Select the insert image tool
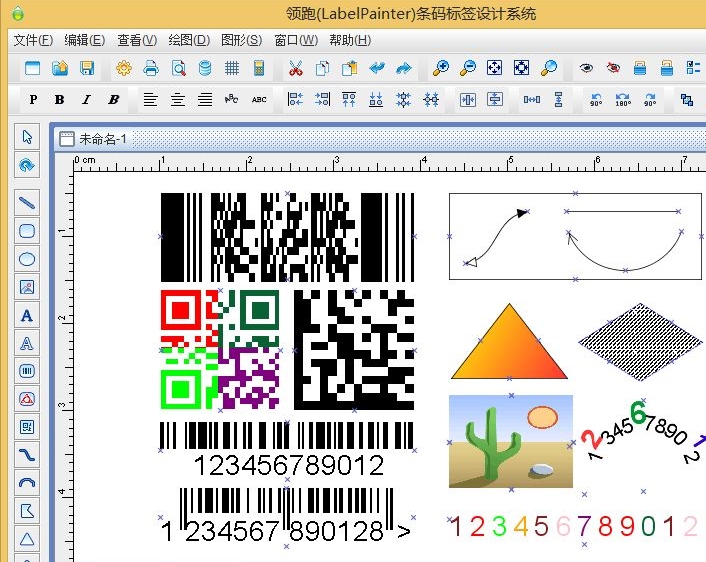This screenshot has height=562, width=706. coord(27,287)
